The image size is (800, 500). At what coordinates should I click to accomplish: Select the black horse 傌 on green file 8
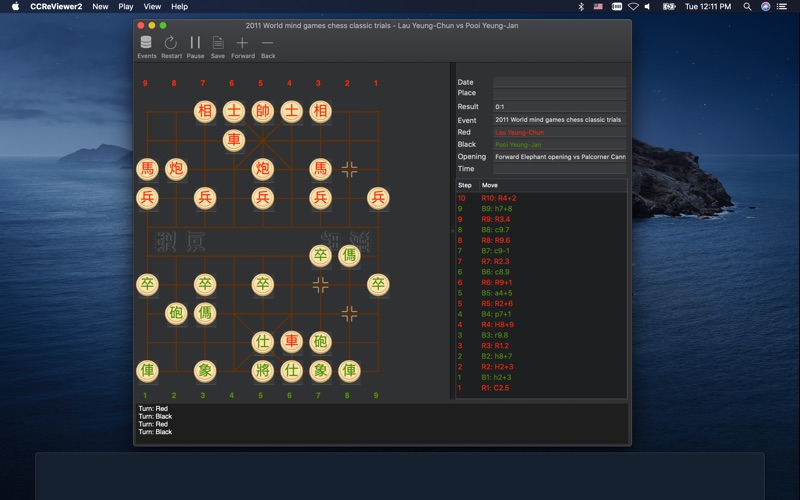point(349,255)
